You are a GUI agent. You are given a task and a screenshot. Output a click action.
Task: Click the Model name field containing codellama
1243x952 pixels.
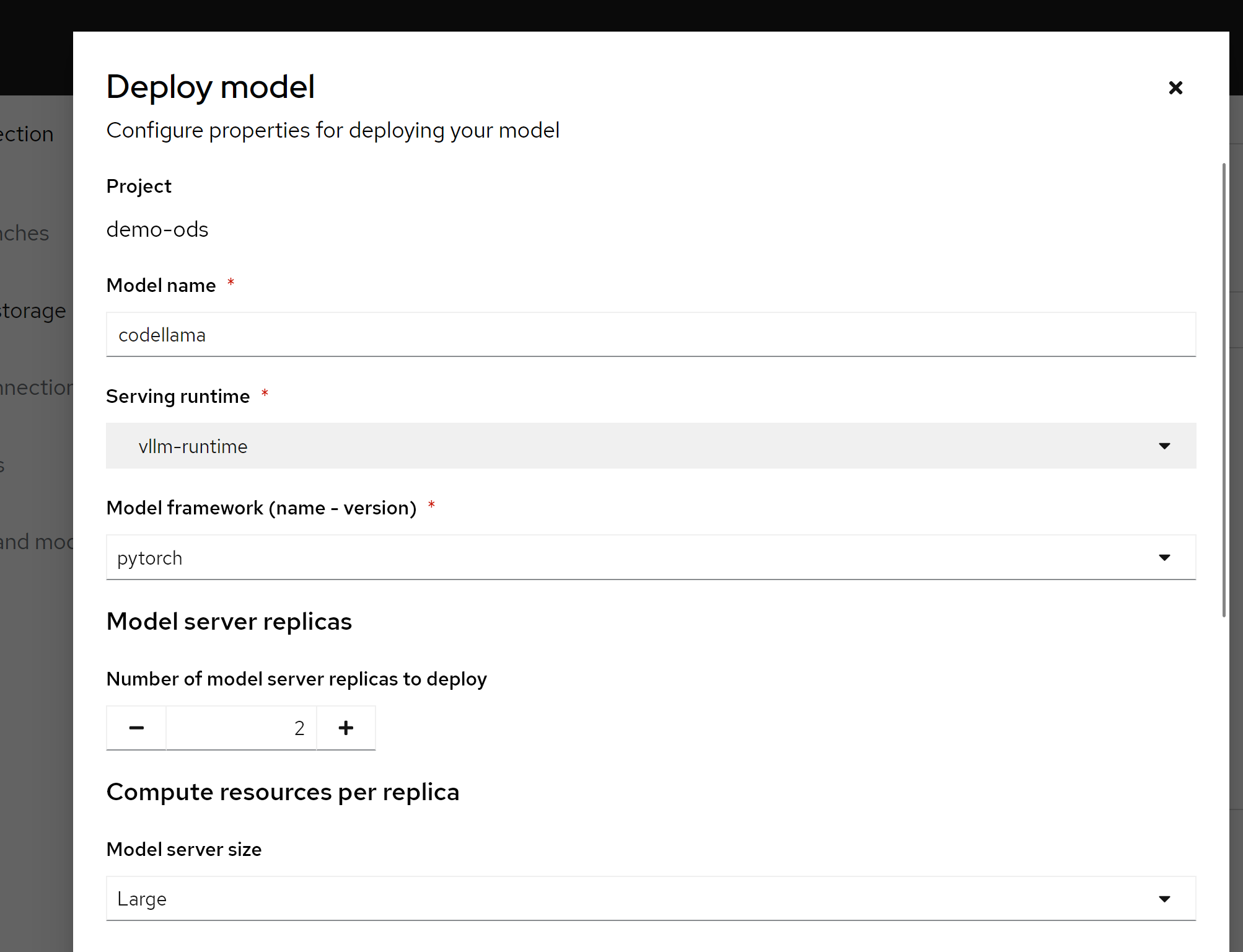pyautogui.click(x=651, y=335)
